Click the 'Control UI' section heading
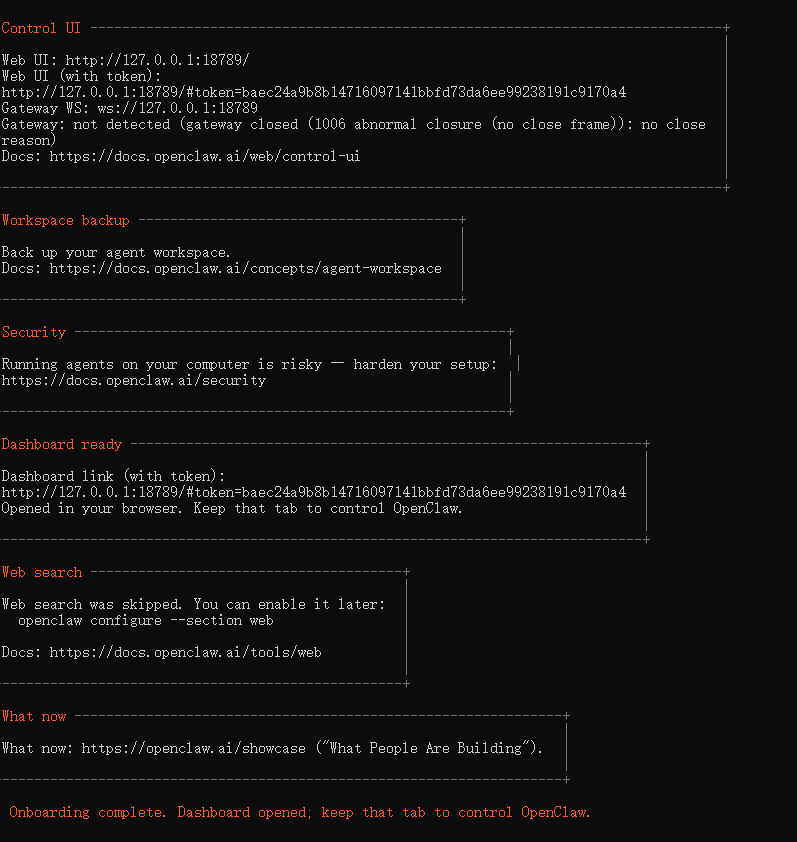 click(41, 28)
